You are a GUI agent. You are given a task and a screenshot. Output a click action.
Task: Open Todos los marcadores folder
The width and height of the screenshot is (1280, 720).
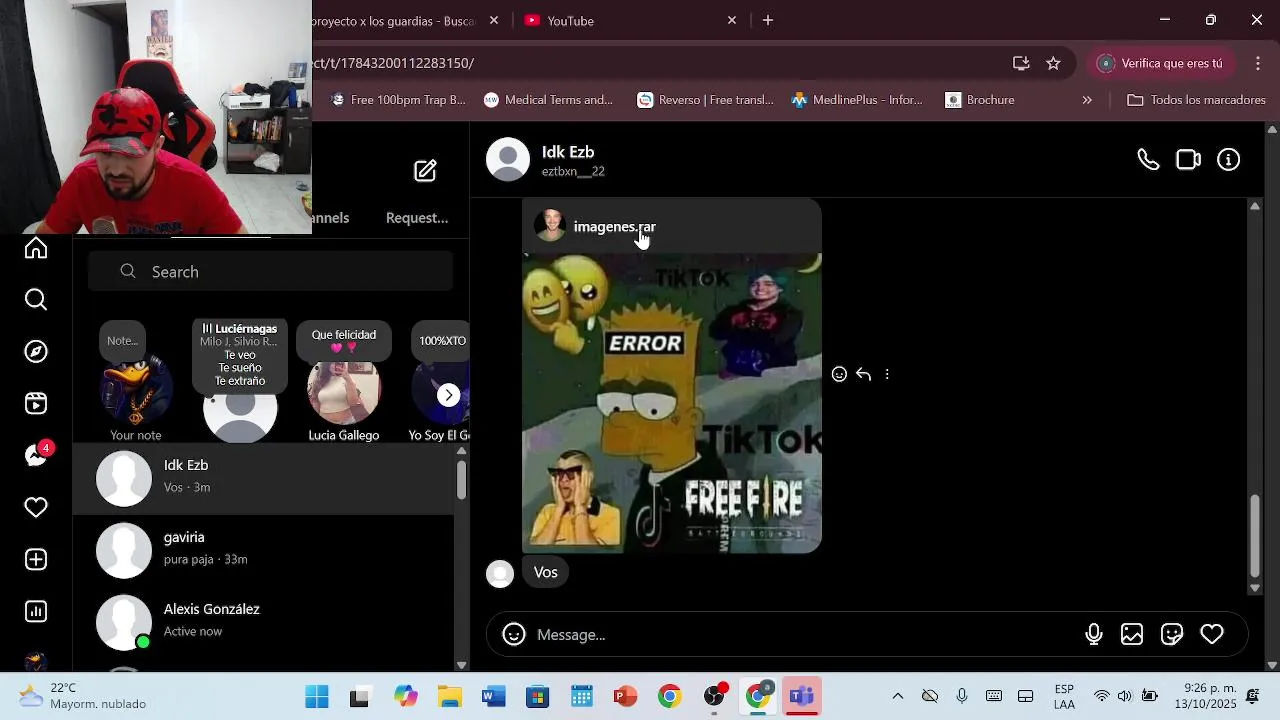pos(1196,100)
